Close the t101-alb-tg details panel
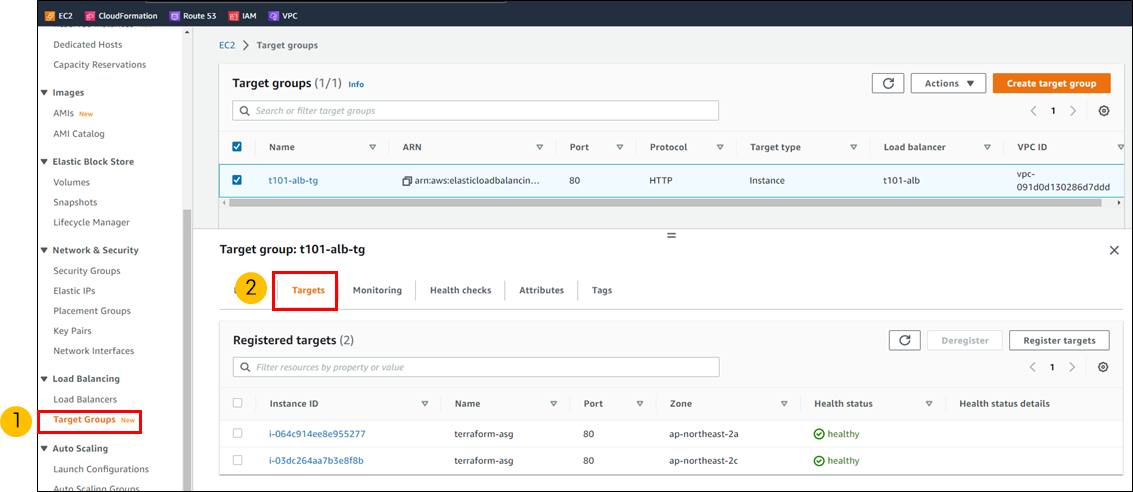 pyautogui.click(x=1113, y=250)
